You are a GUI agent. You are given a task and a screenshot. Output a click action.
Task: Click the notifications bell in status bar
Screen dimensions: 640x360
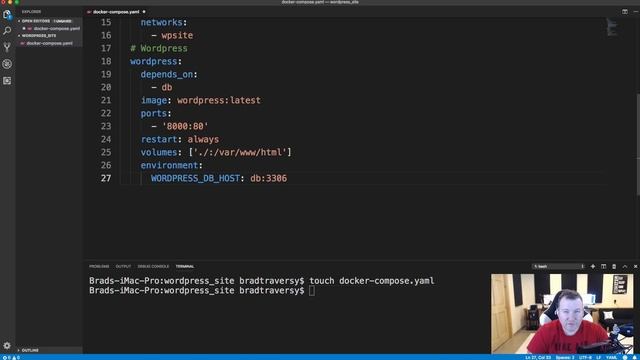pyautogui.click(x=635, y=358)
